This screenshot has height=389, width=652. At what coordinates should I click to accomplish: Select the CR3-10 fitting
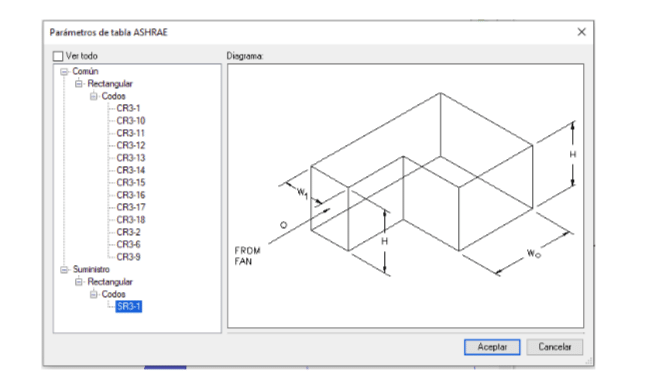coord(131,121)
